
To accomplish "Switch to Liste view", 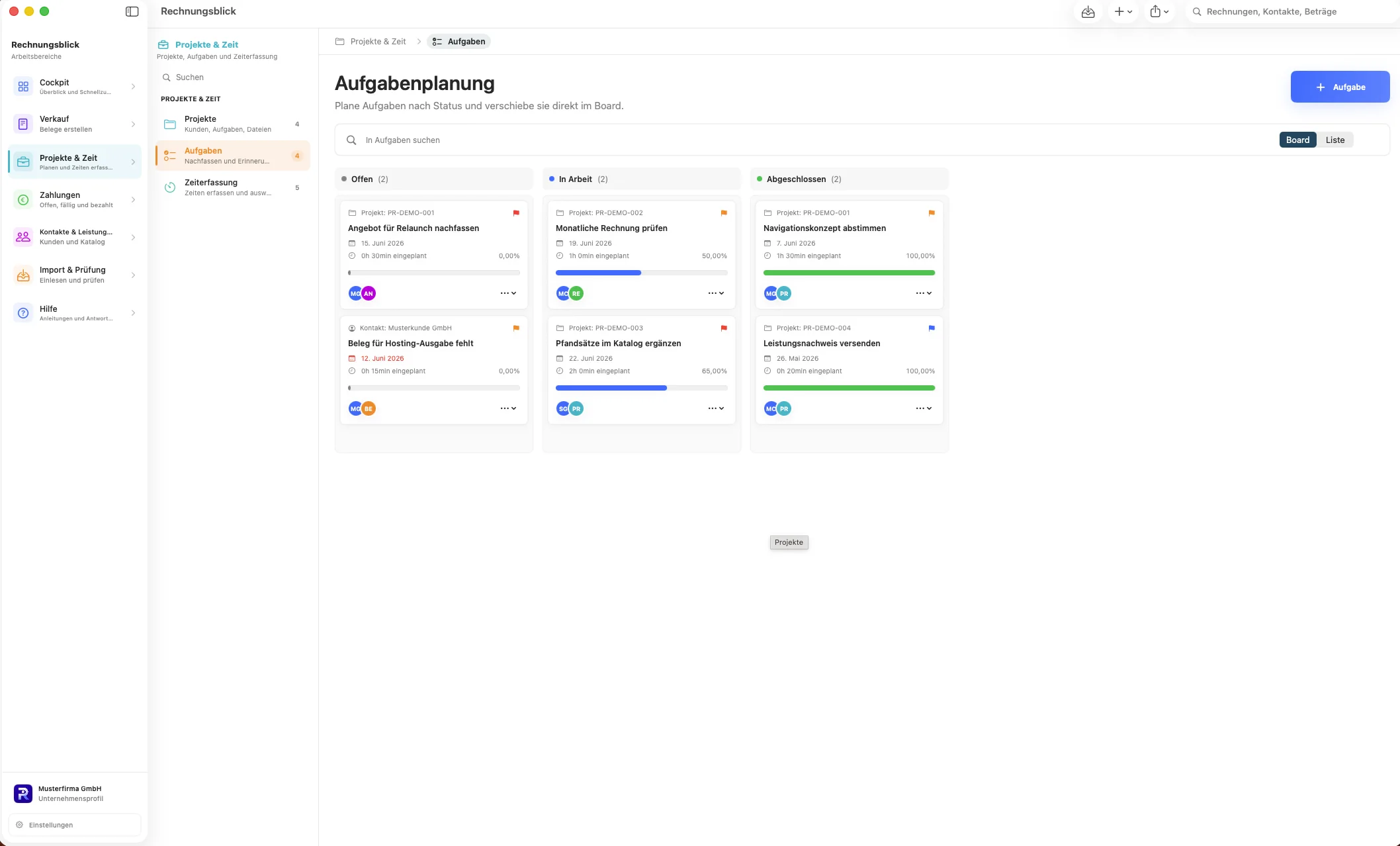I will tap(1334, 140).
